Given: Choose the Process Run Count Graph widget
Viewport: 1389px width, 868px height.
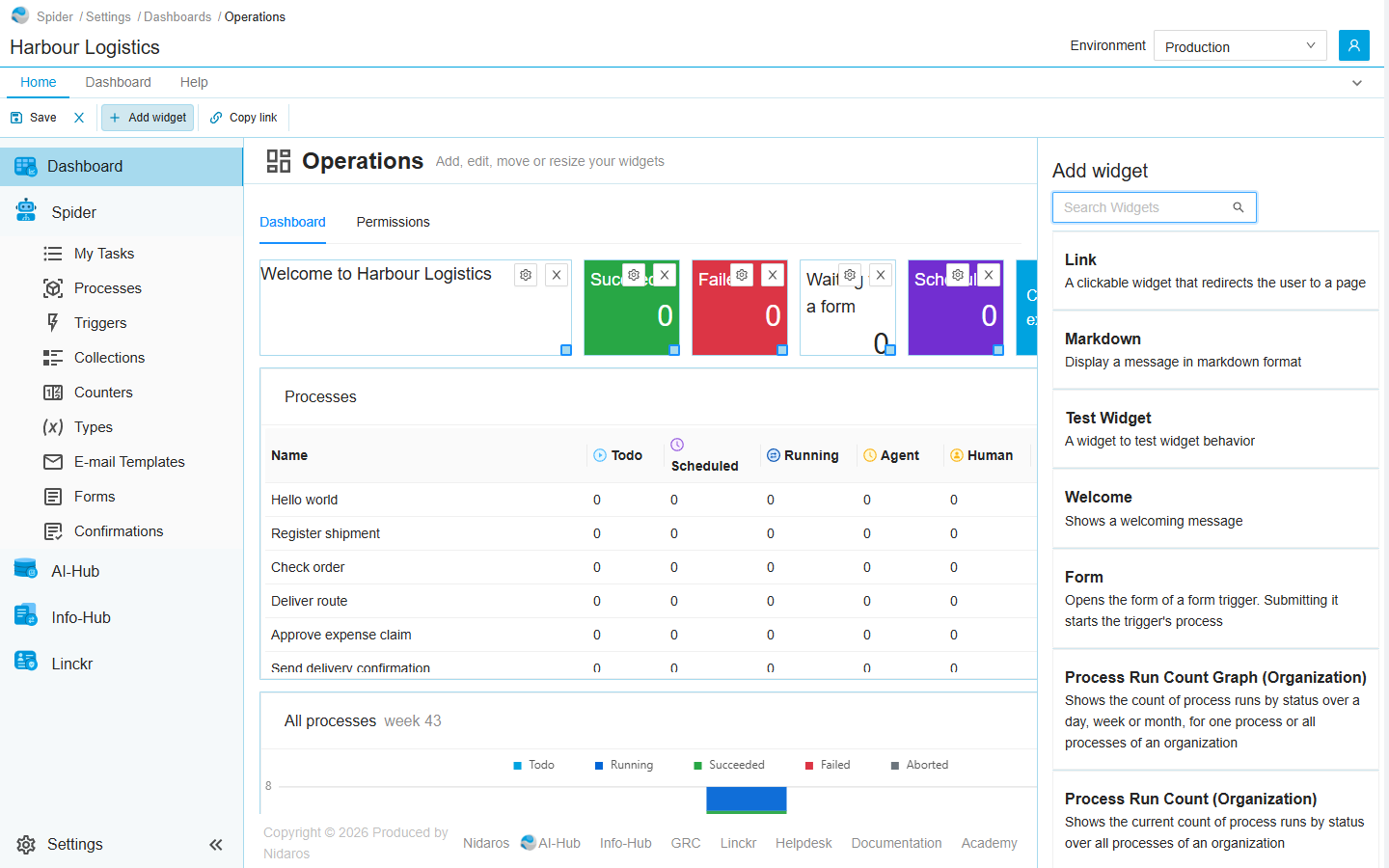Looking at the screenshot, I should click(1215, 709).
